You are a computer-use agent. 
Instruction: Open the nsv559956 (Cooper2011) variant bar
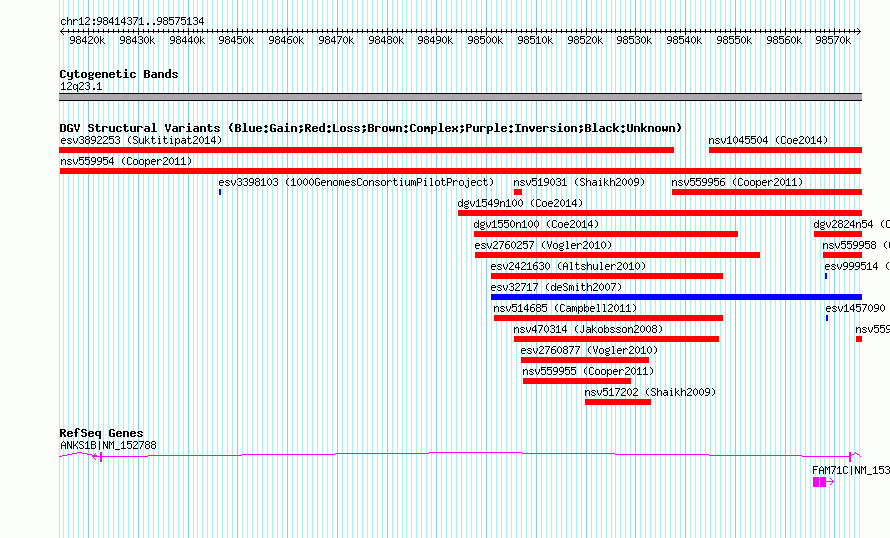[767, 192]
